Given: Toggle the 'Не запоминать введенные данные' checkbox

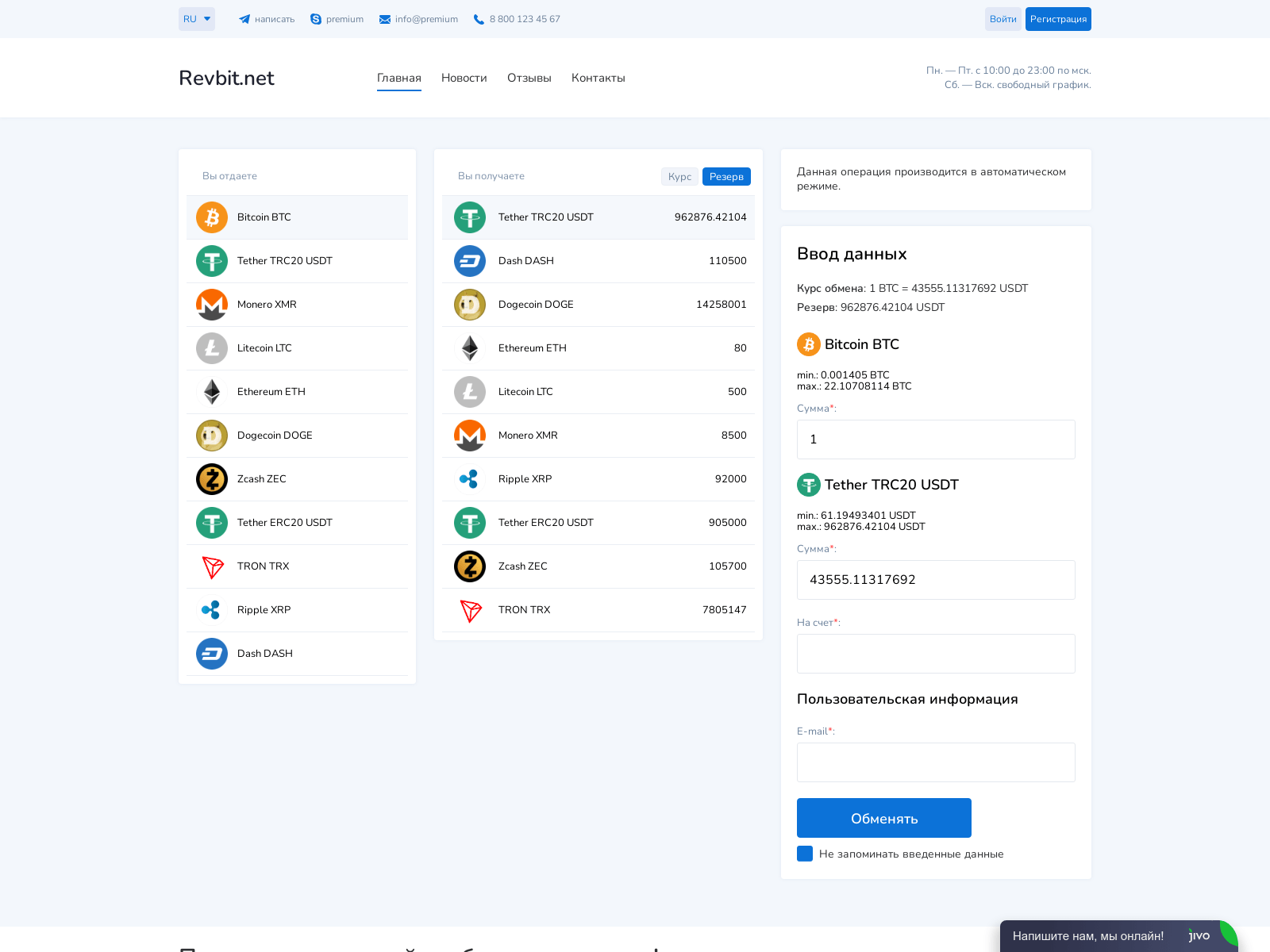Looking at the screenshot, I should [x=805, y=854].
